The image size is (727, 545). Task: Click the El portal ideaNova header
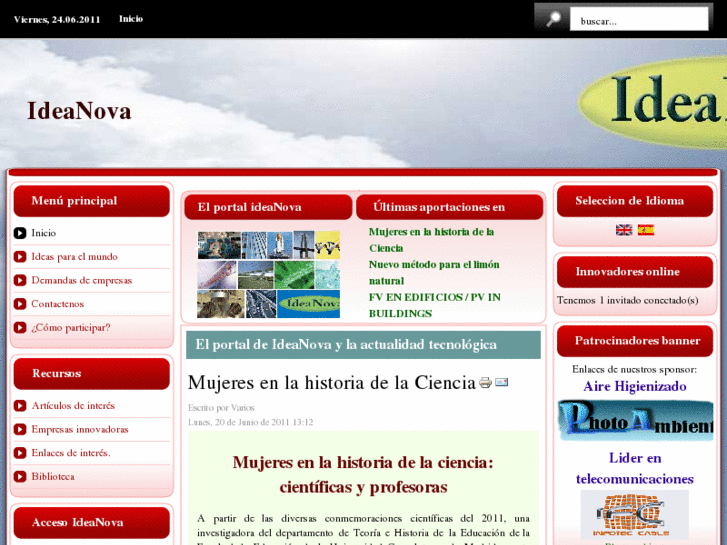click(268, 207)
